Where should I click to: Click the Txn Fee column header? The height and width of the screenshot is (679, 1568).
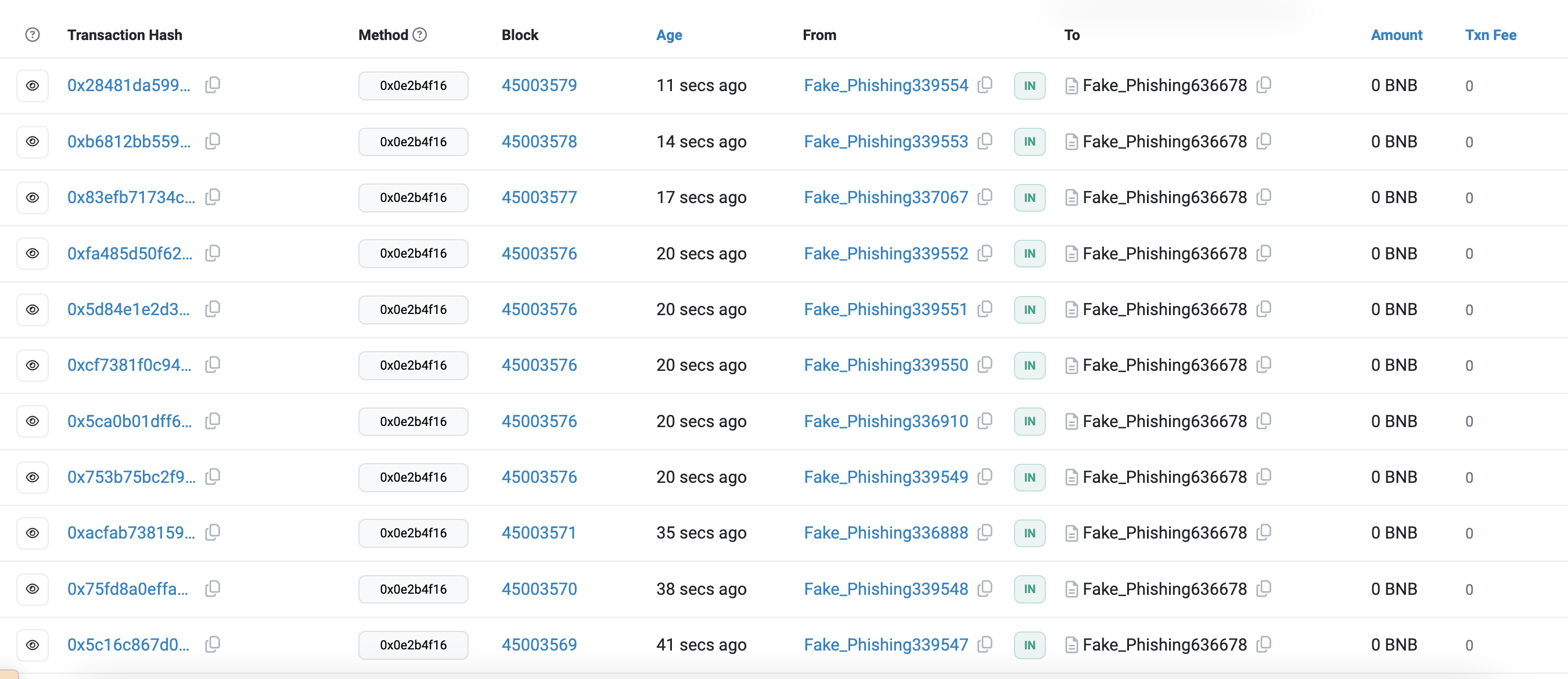click(x=1491, y=35)
